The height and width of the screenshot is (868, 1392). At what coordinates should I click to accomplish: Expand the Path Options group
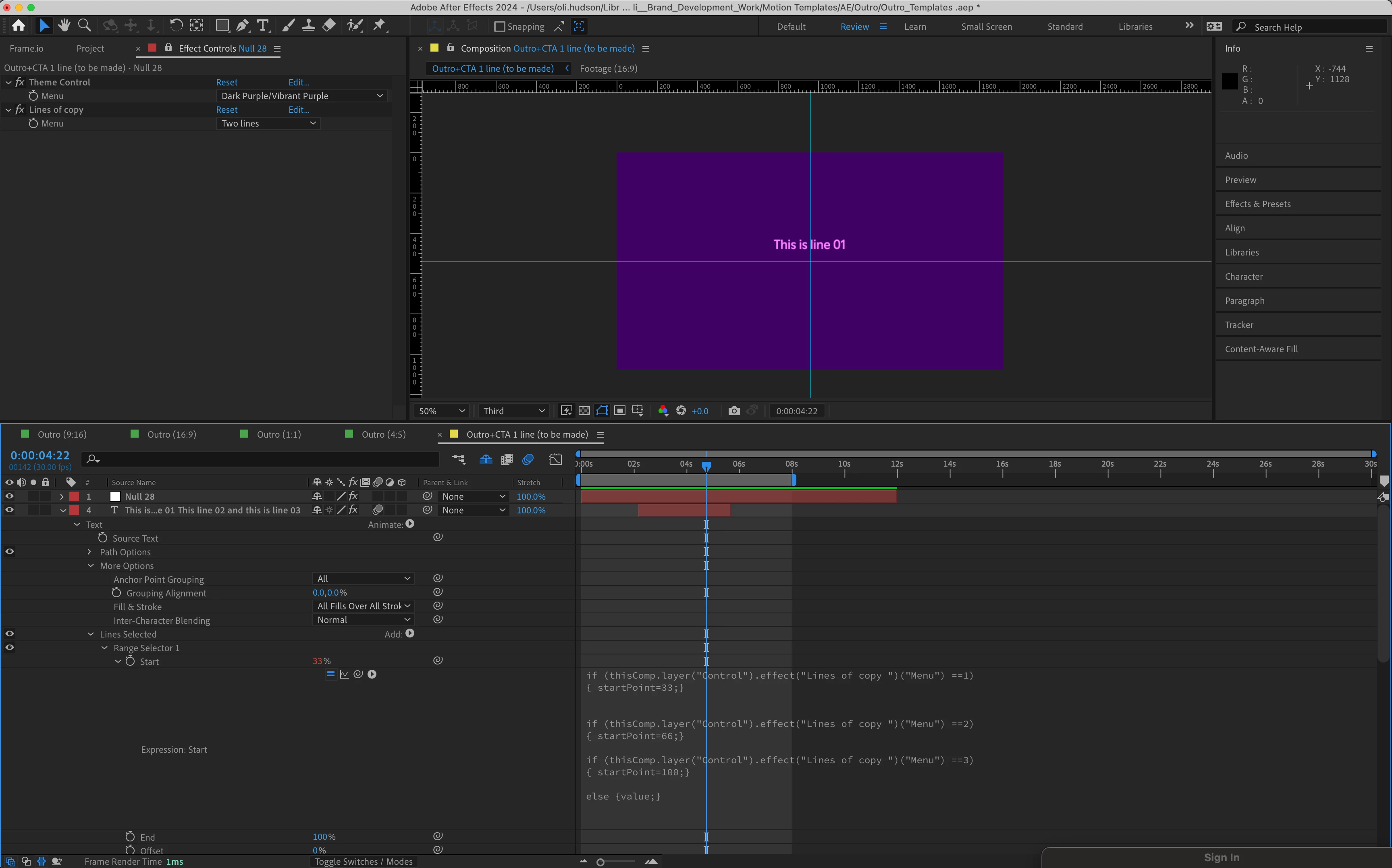click(89, 552)
